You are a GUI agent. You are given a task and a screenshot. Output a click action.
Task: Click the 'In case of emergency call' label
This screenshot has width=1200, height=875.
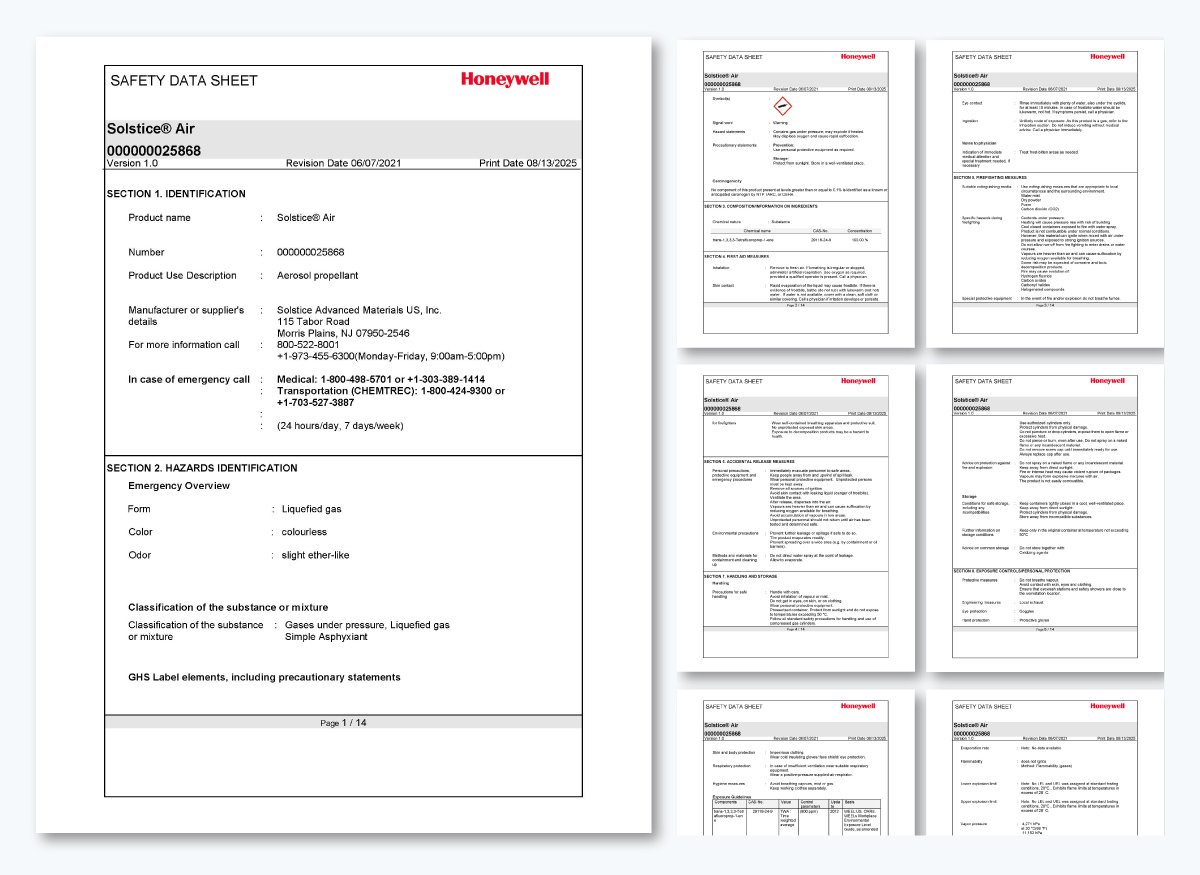[189, 380]
